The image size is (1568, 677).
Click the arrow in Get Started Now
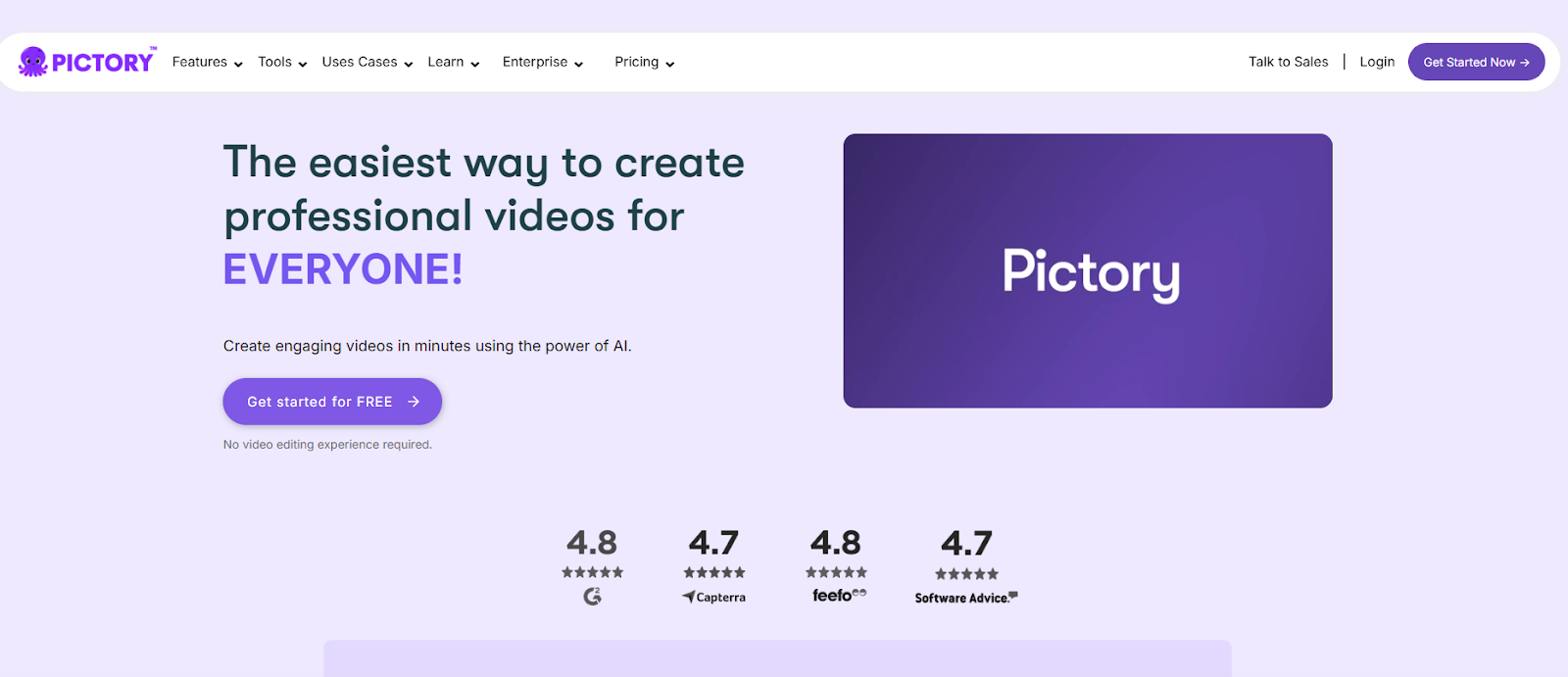point(1525,63)
